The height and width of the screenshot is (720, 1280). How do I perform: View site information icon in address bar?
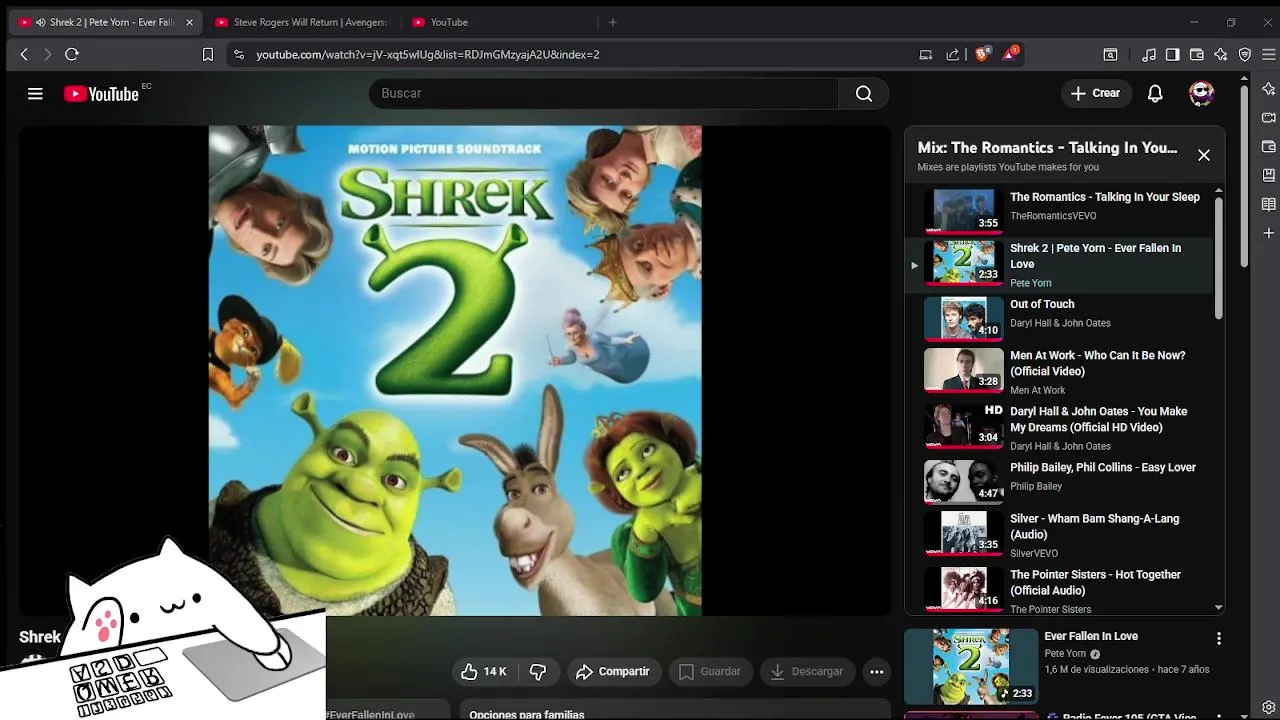238,55
